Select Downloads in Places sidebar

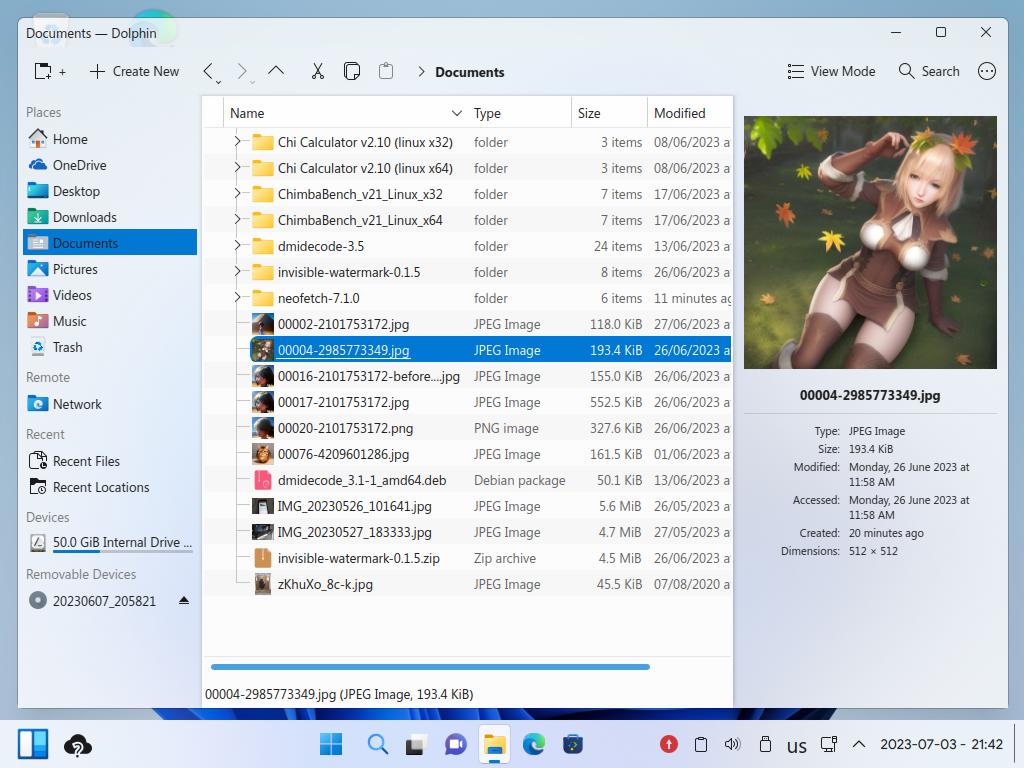[x=84, y=217]
